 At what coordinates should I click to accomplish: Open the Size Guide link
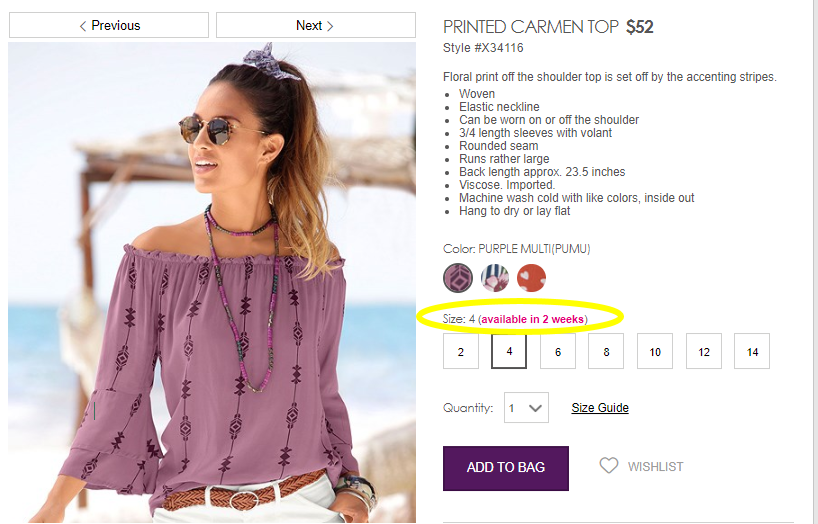(x=600, y=408)
